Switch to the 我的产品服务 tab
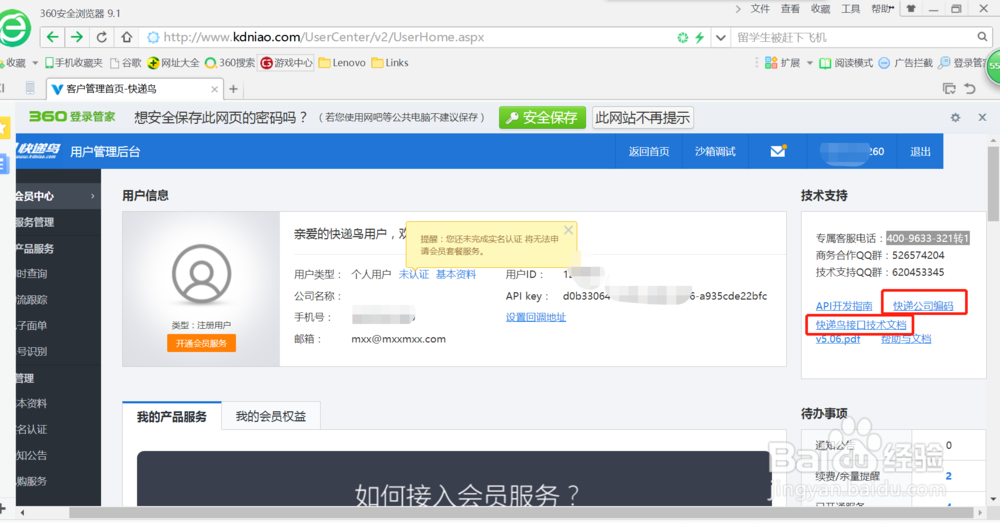 tap(172, 416)
